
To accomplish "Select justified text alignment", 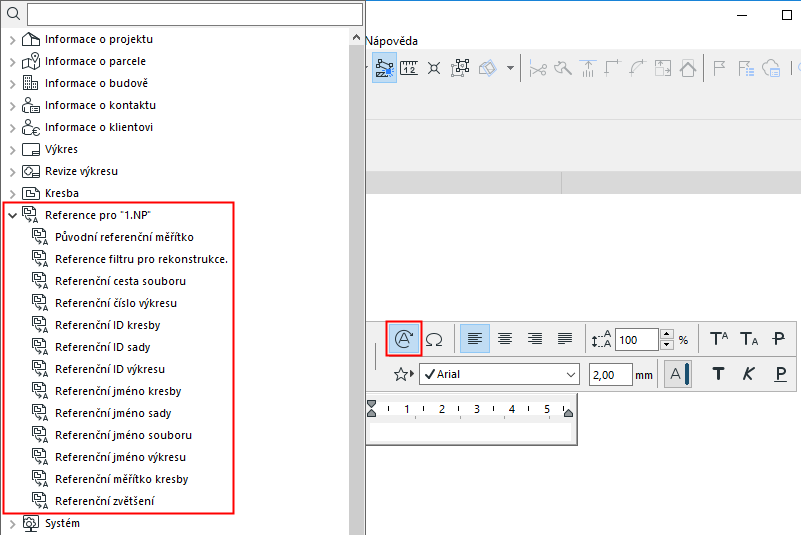I will click(565, 339).
